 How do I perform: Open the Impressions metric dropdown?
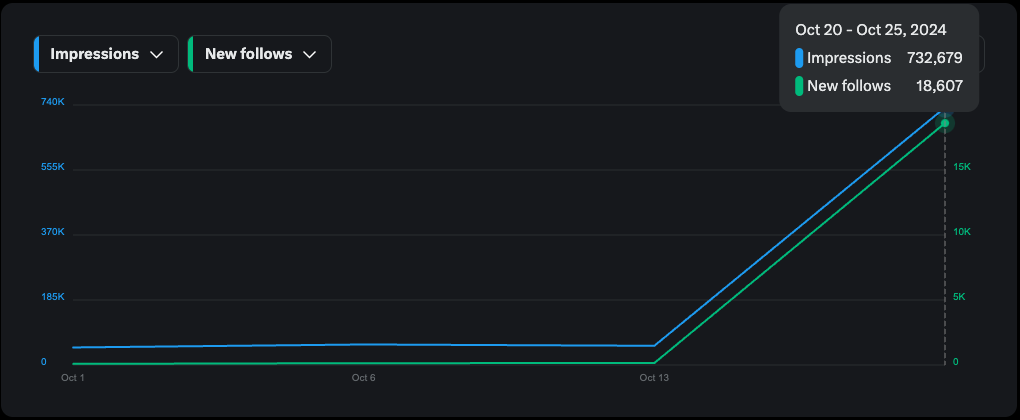106,54
